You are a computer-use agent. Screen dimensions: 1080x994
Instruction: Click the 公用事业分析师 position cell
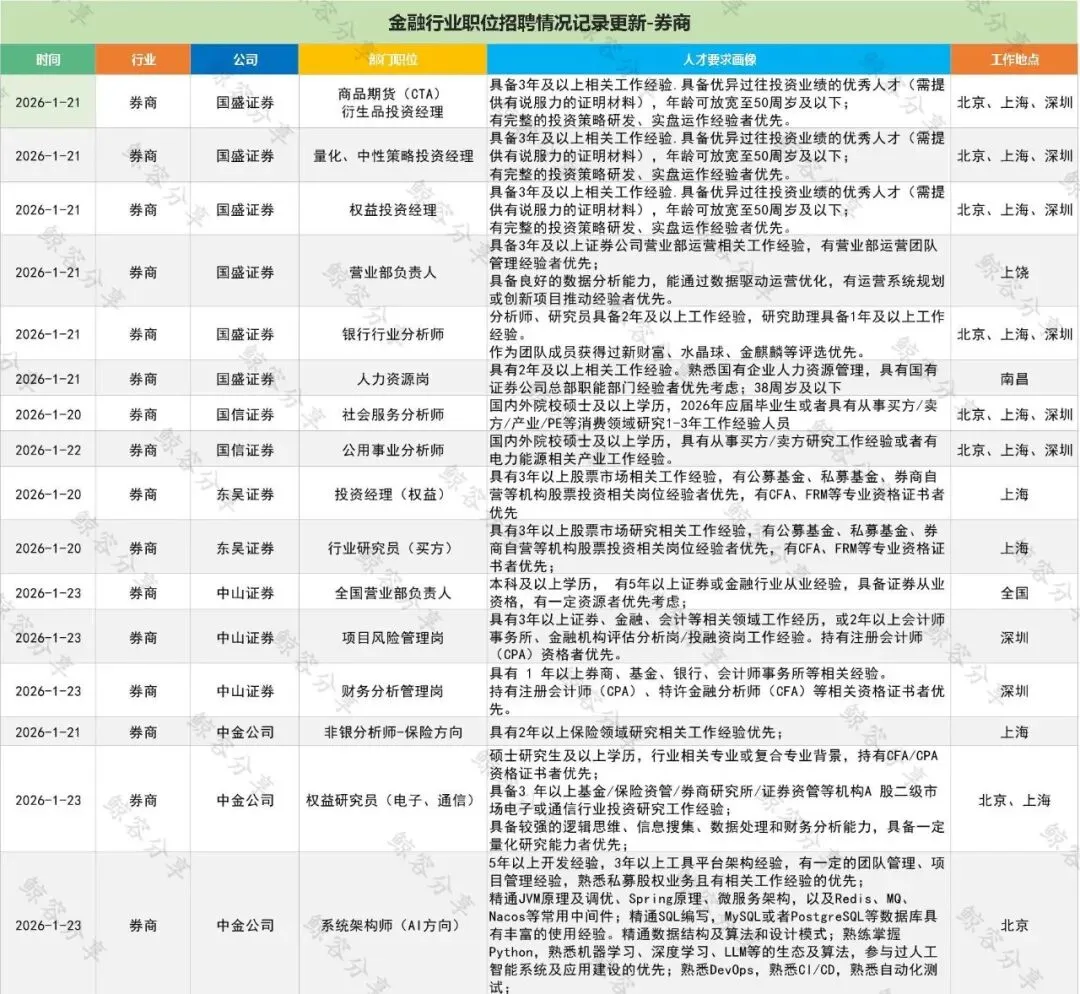coord(393,450)
